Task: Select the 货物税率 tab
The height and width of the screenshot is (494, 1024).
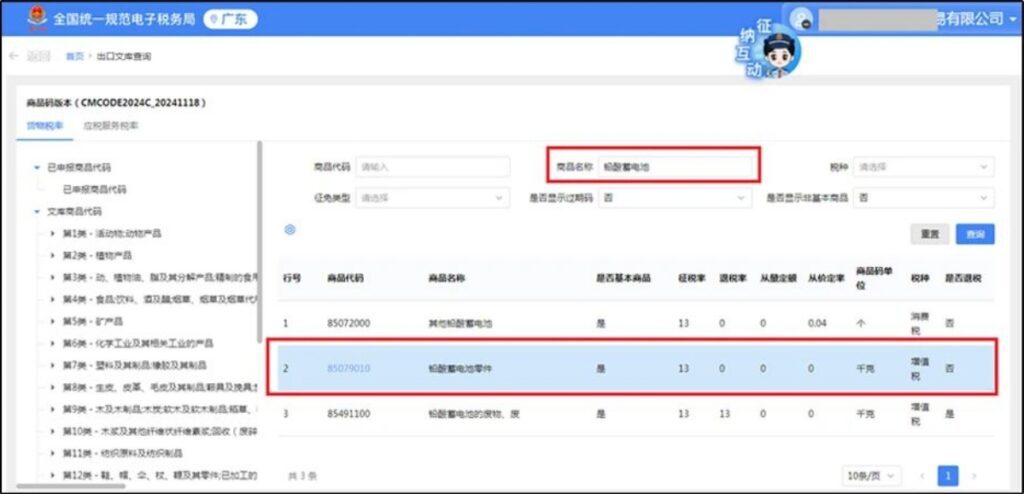Action: (x=44, y=126)
